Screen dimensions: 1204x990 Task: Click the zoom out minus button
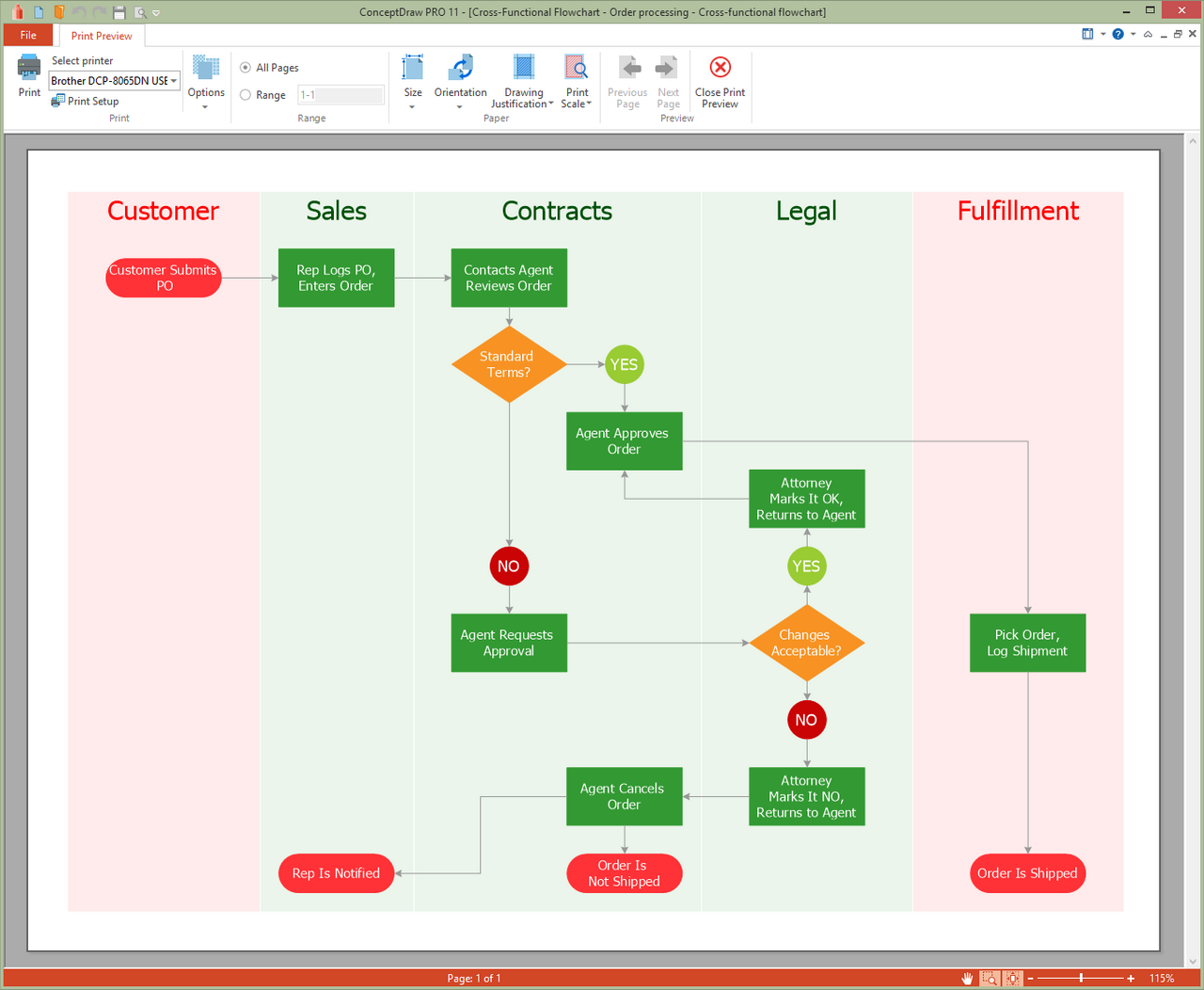[x=1031, y=979]
